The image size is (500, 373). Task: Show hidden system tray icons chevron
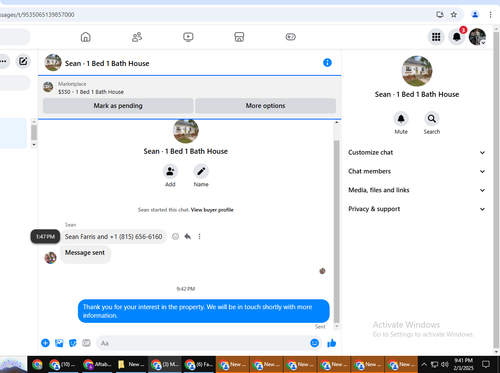(424, 364)
